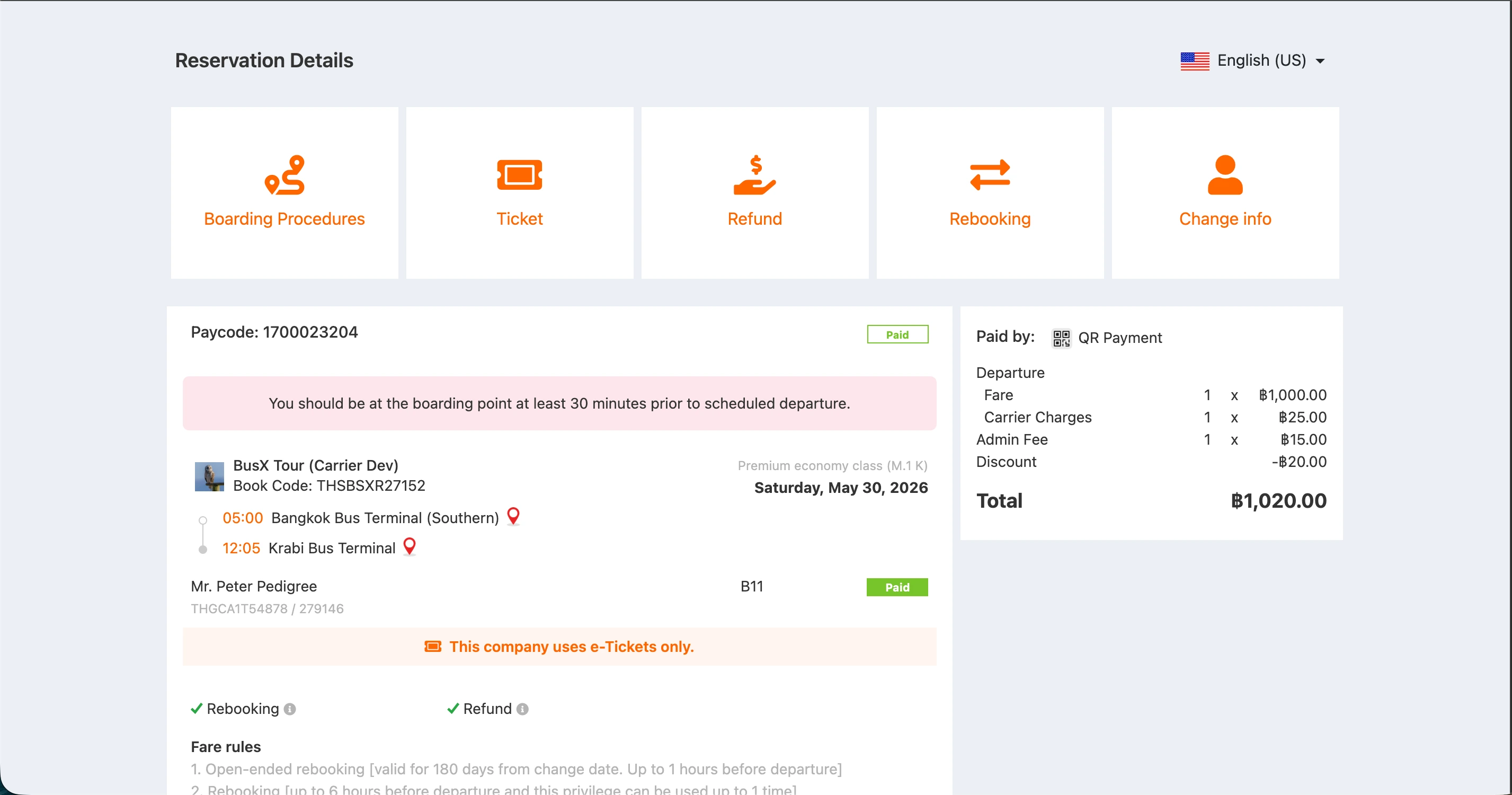The width and height of the screenshot is (1512, 795).
Task: Select Paycode: 1700023204 text
Action: point(274,332)
